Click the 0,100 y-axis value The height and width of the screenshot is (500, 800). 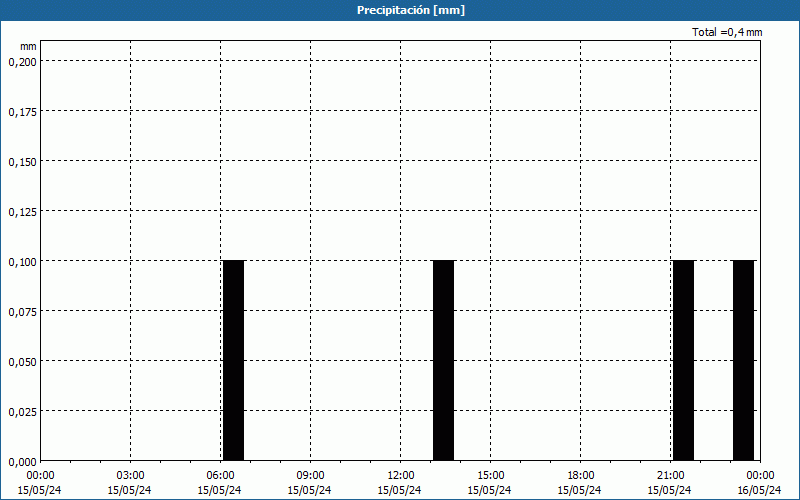22,262
